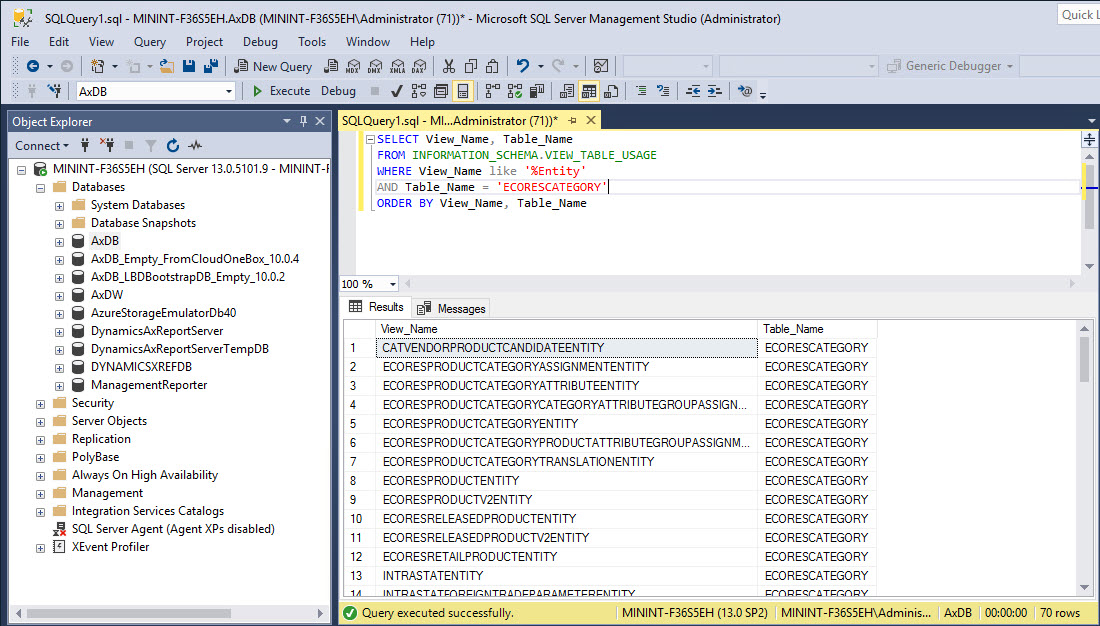Uncomment the selected lines
1100x626 pixels.
663,91
